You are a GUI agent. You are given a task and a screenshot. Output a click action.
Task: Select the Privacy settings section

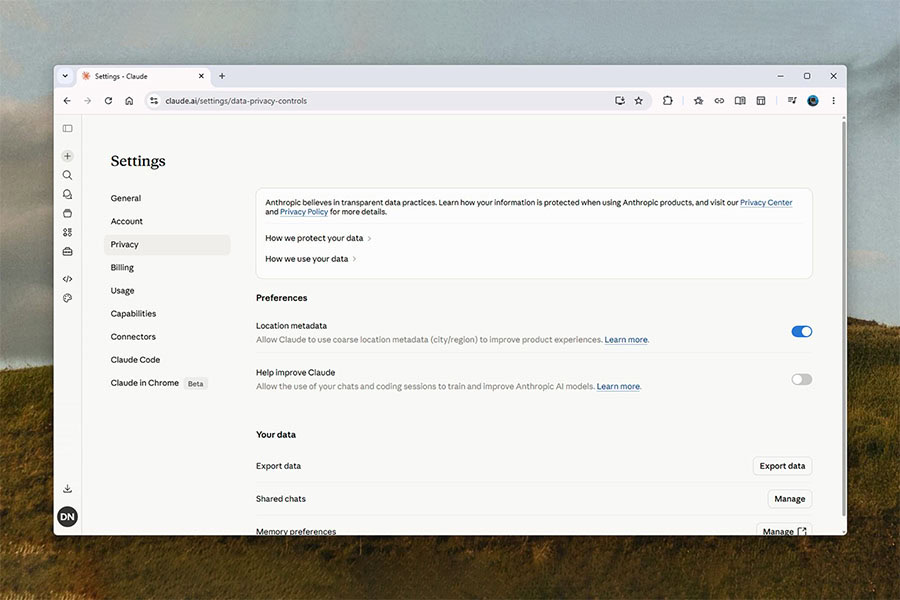[x=167, y=245]
